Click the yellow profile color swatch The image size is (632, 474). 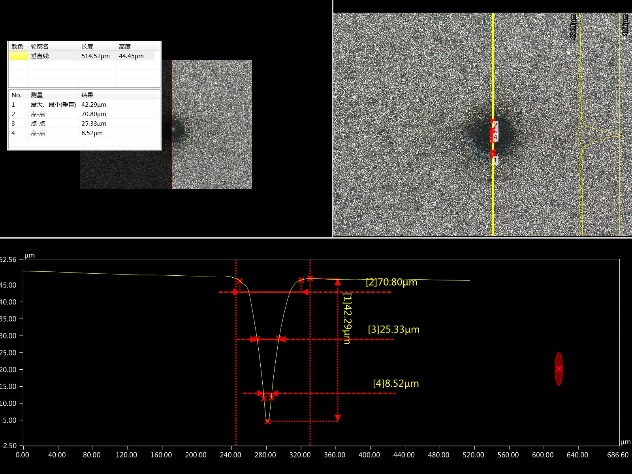(19, 56)
